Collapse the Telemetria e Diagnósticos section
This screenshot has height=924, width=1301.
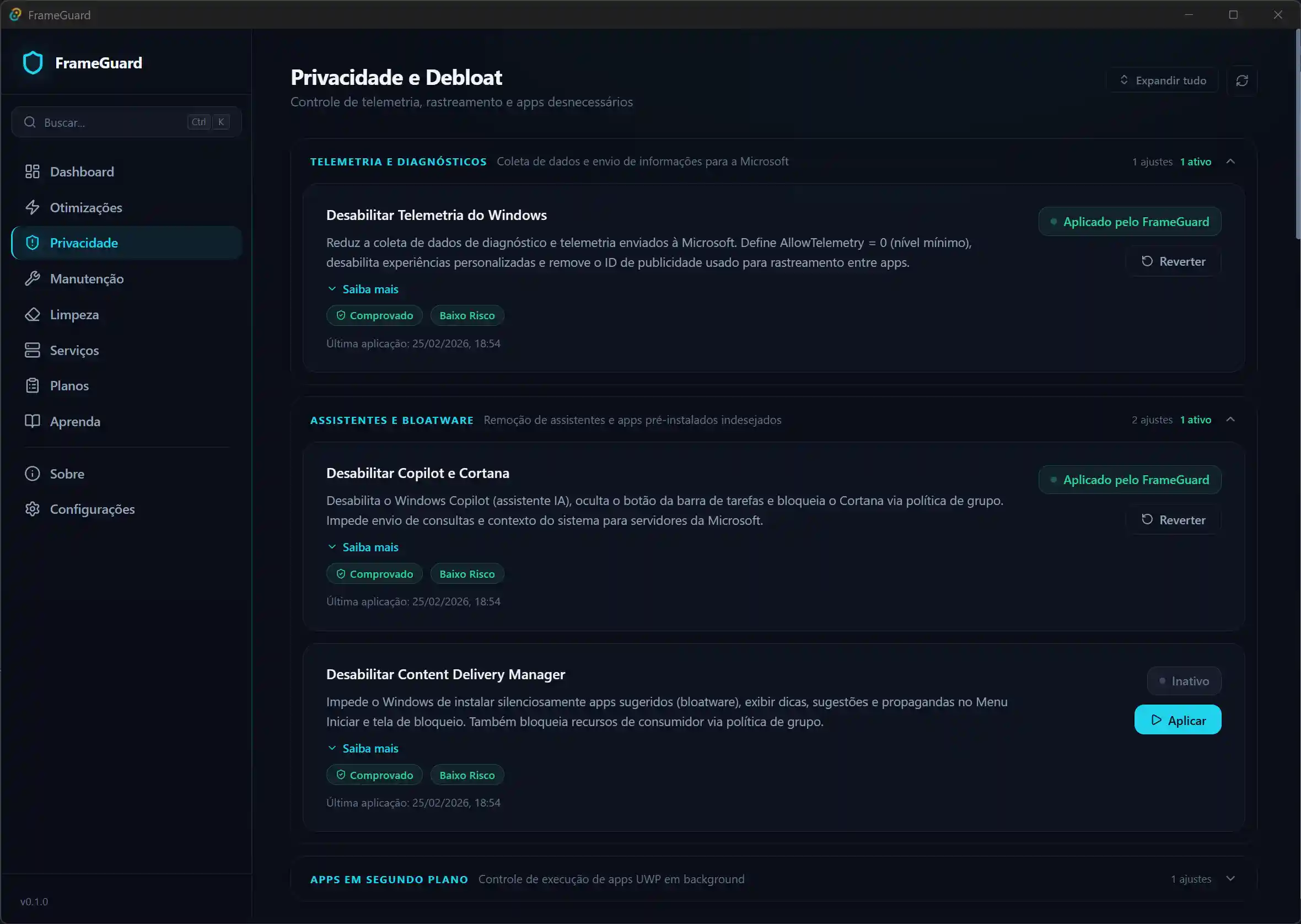[x=1230, y=162]
